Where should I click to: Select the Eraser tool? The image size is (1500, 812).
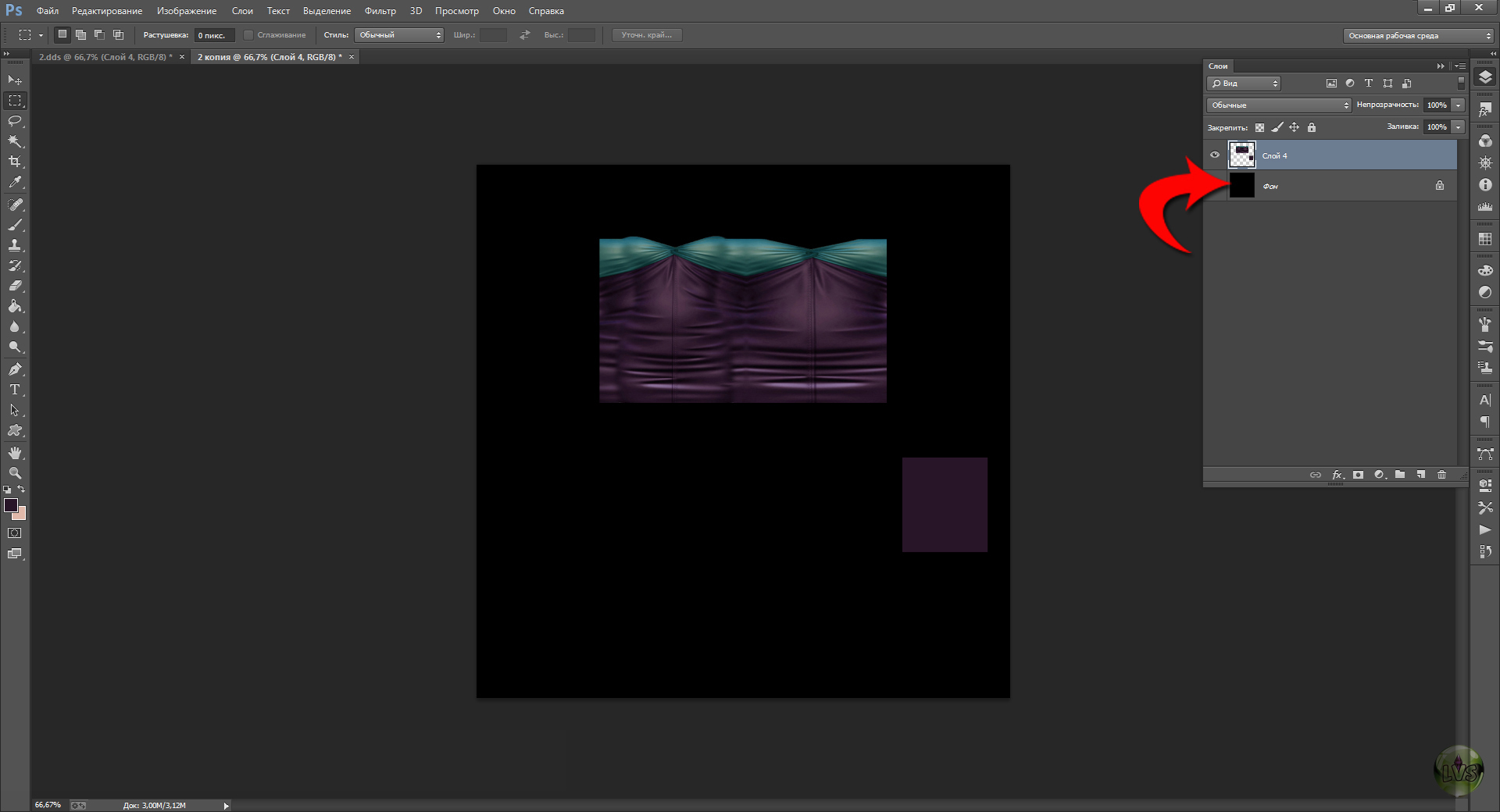click(x=15, y=286)
